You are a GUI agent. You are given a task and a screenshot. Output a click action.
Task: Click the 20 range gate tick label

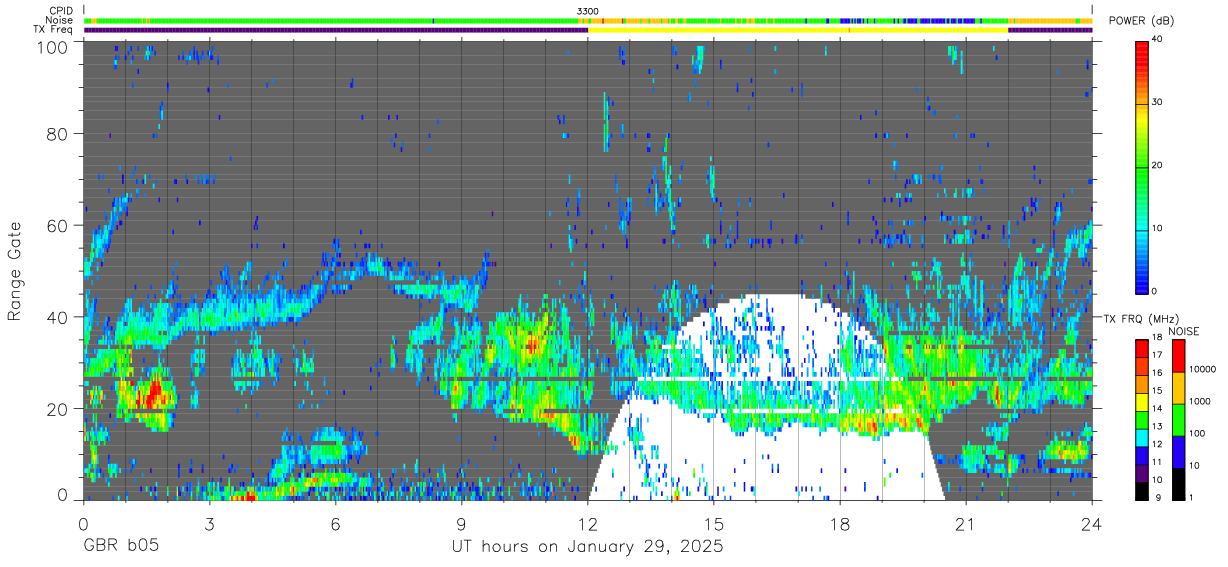click(58, 409)
